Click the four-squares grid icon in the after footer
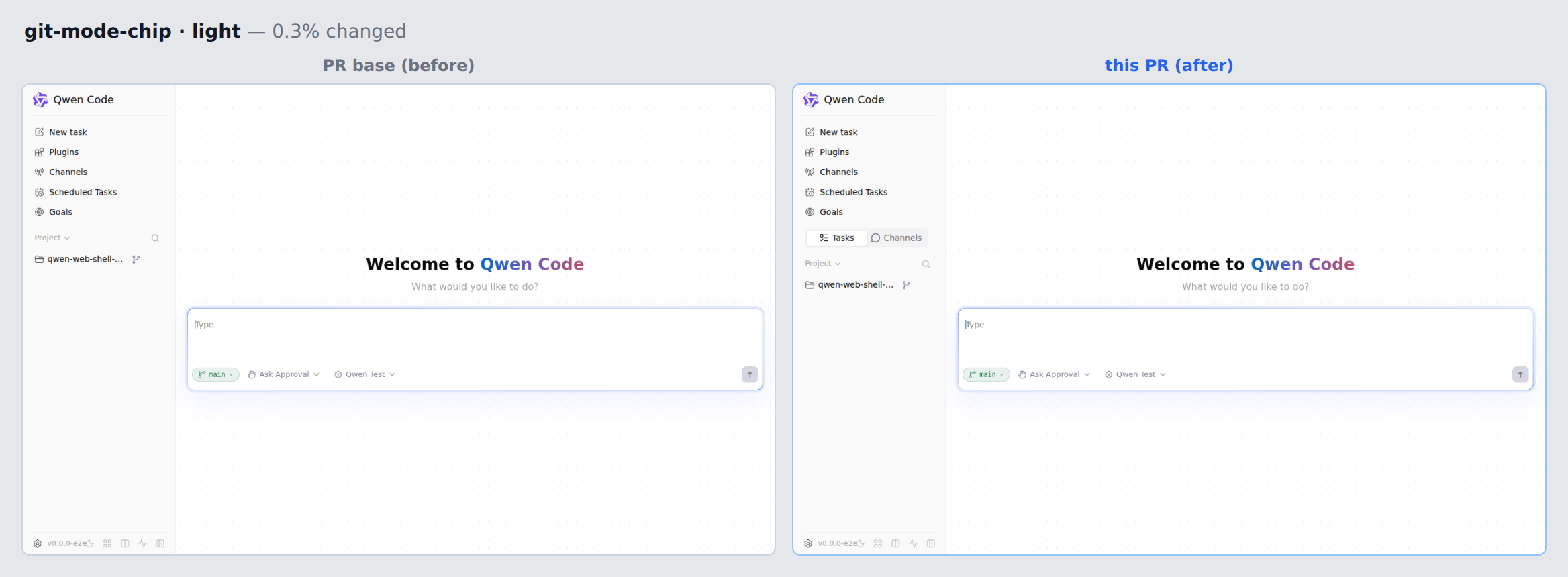This screenshot has height=577, width=1568. click(878, 543)
